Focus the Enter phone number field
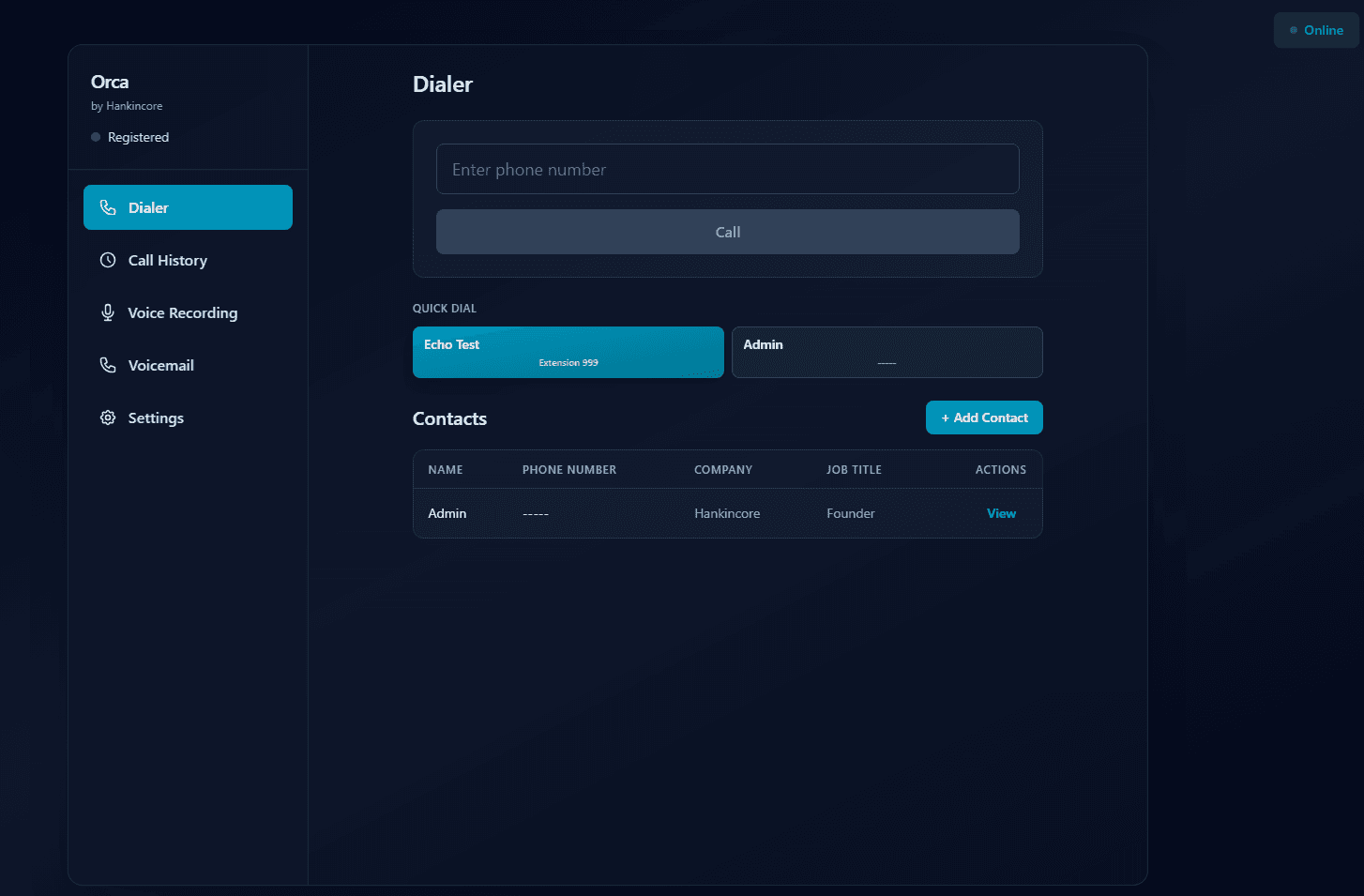Screen dimensions: 1364x896 pos(727,169)
